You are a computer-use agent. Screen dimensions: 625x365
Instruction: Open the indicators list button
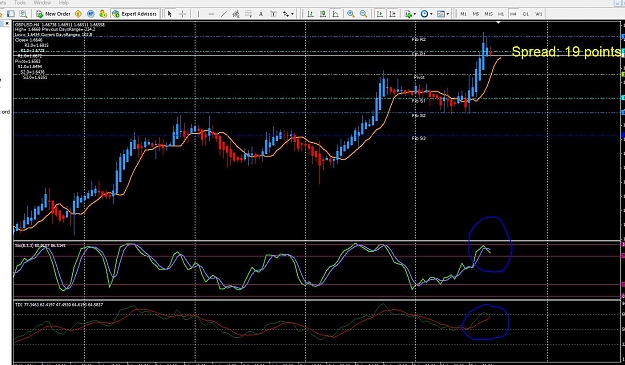coord(408,14)
